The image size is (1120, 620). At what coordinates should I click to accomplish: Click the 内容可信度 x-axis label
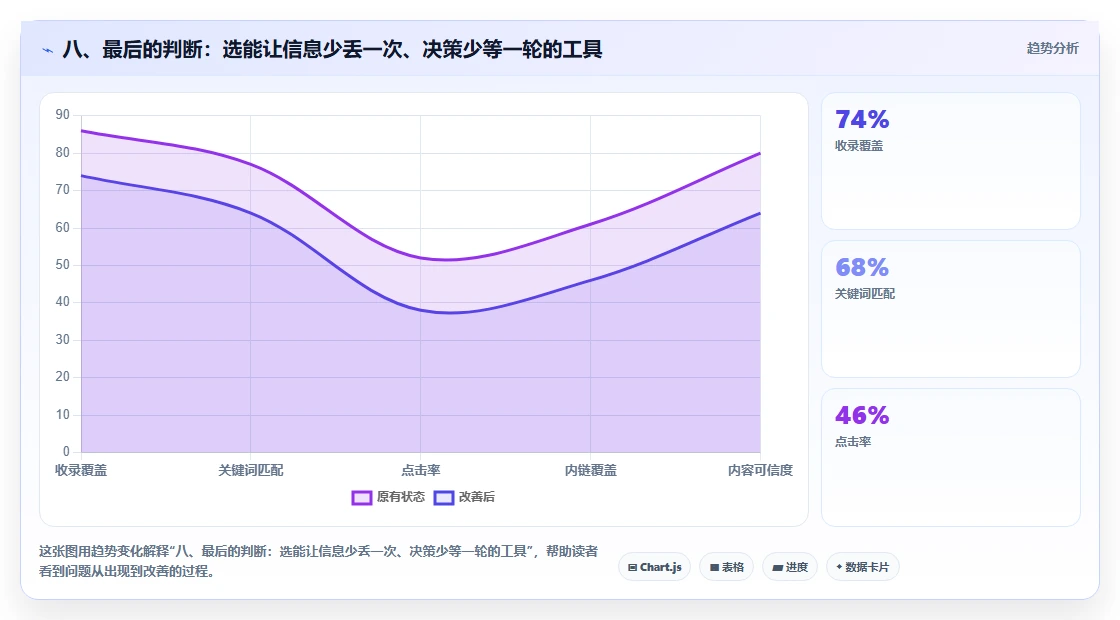click(760, 471)
